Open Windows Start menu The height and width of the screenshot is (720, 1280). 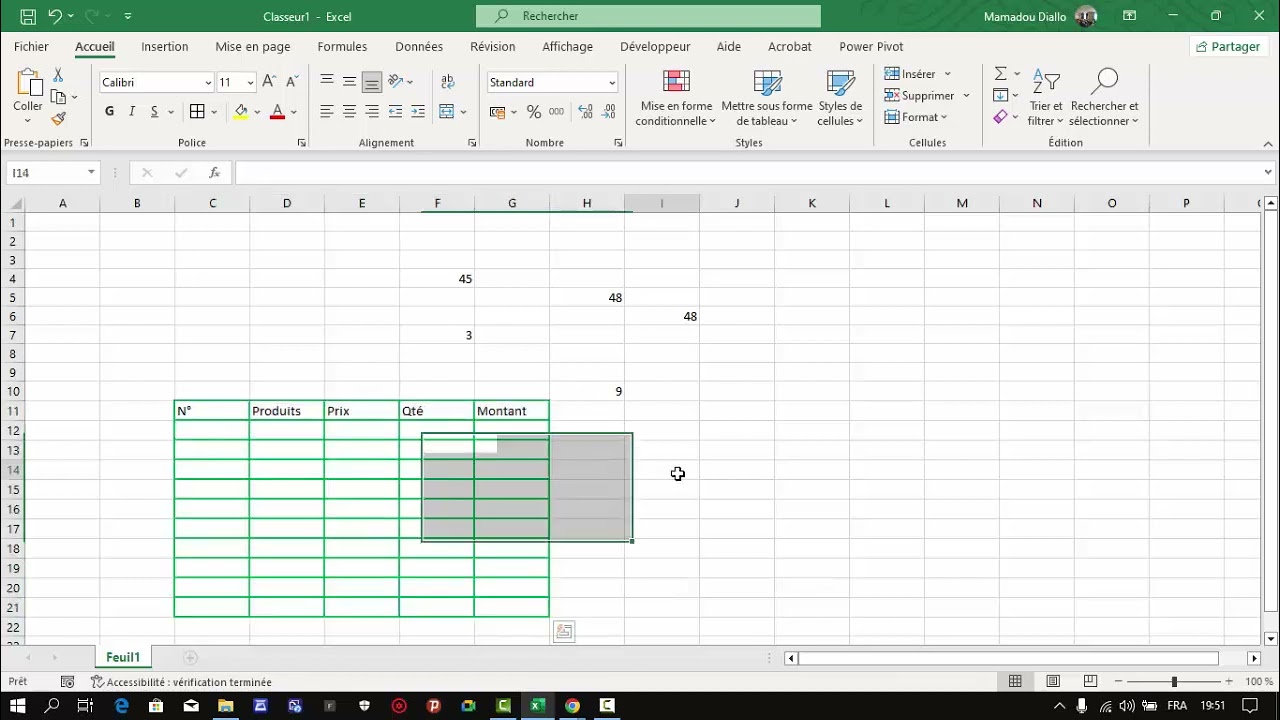18,705
